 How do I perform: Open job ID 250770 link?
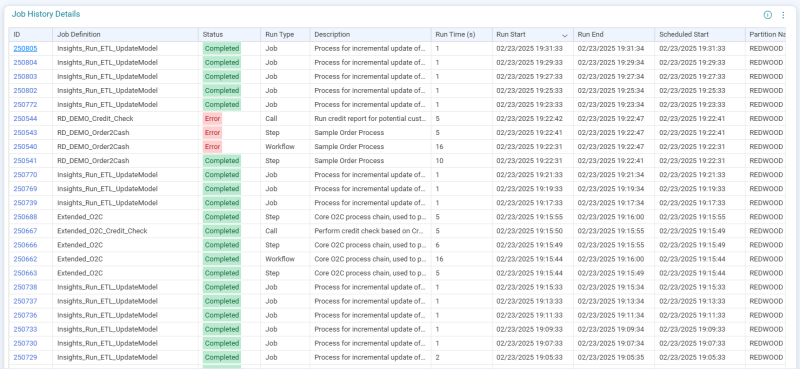pyautogui.click(x=25, y=175)
